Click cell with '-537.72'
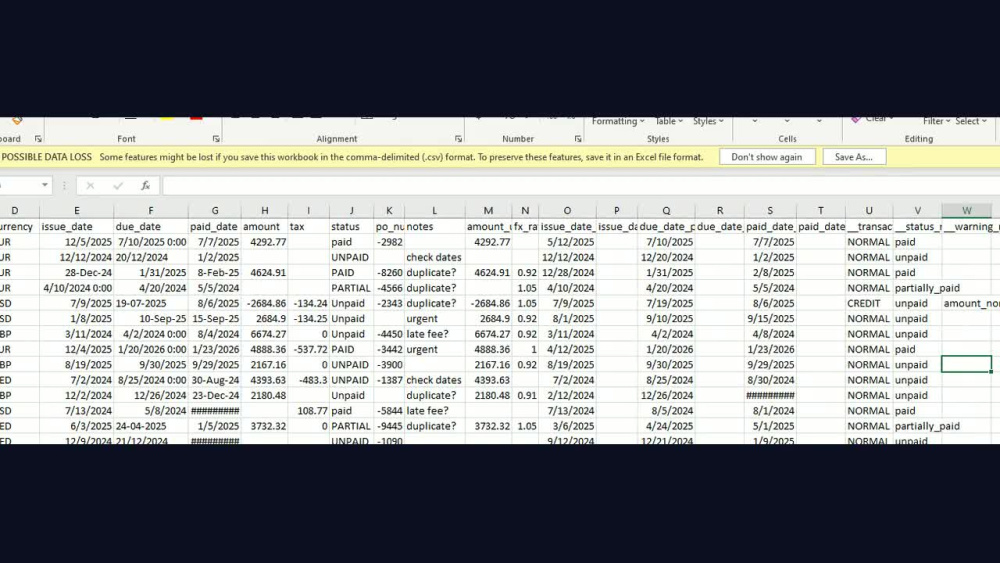This screenshot has width=1000, height=563. (x=308, y=349)
